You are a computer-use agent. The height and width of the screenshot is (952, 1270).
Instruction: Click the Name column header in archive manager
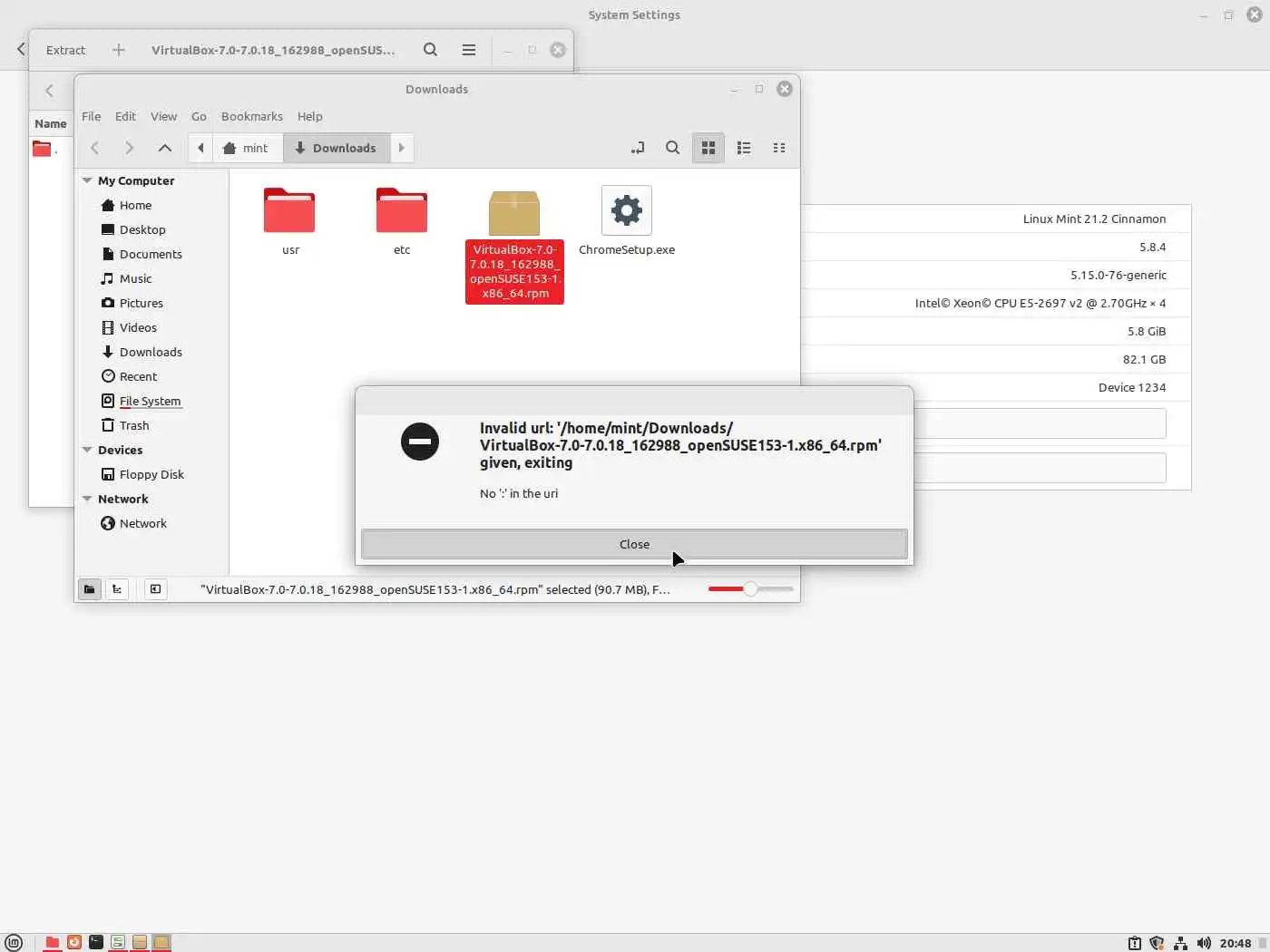coord(51,123)
